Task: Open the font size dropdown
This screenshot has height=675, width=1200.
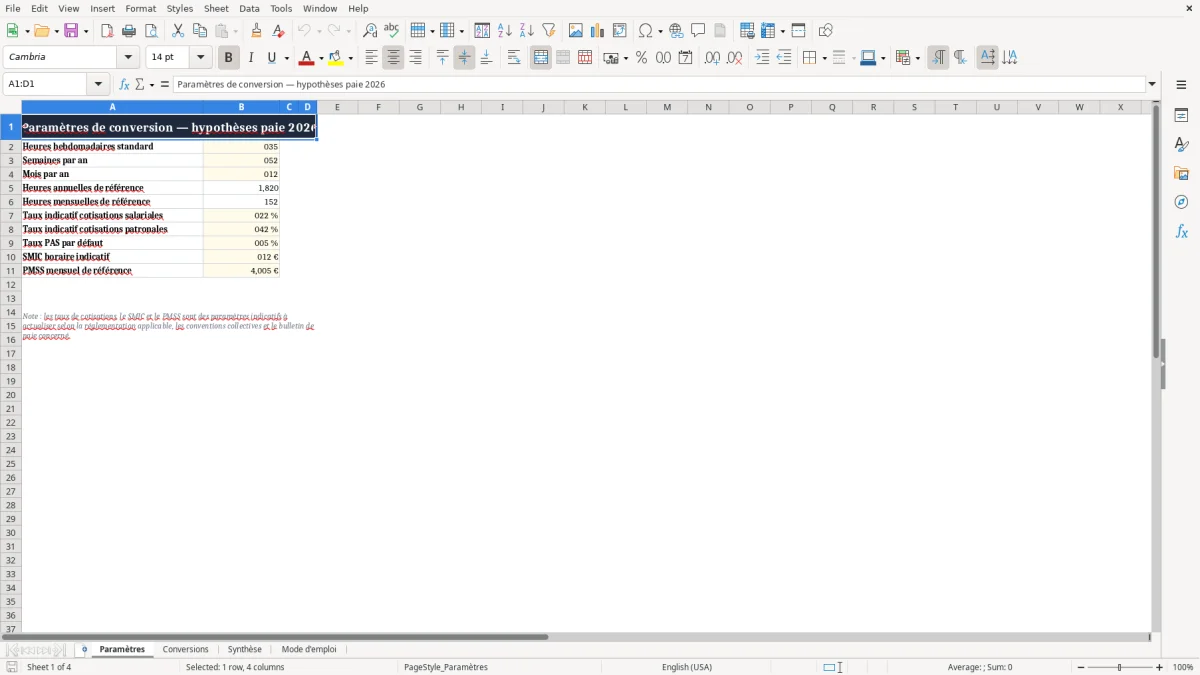Action: 200,58
